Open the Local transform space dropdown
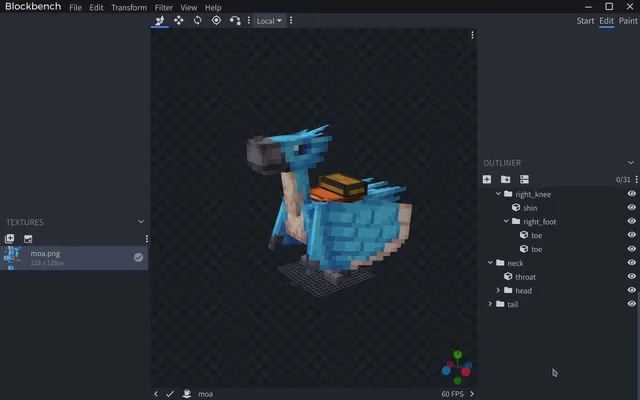640x400 pixels. coord(269,21)
